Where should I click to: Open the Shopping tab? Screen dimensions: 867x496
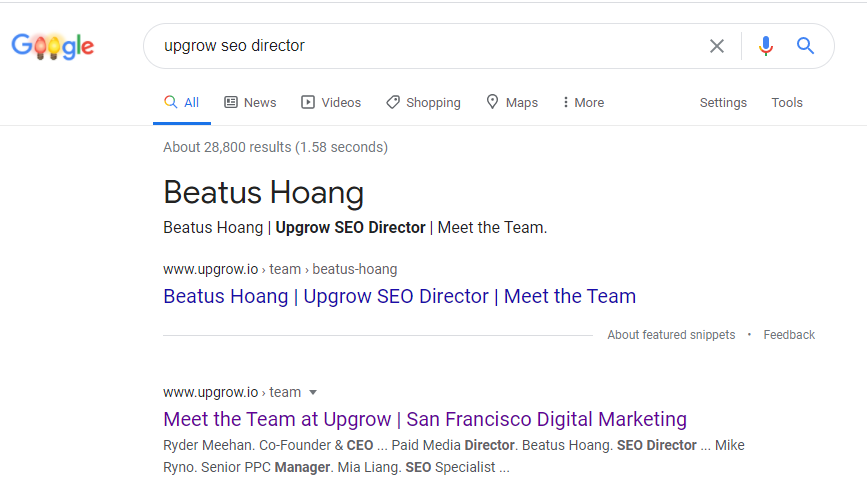423,103
